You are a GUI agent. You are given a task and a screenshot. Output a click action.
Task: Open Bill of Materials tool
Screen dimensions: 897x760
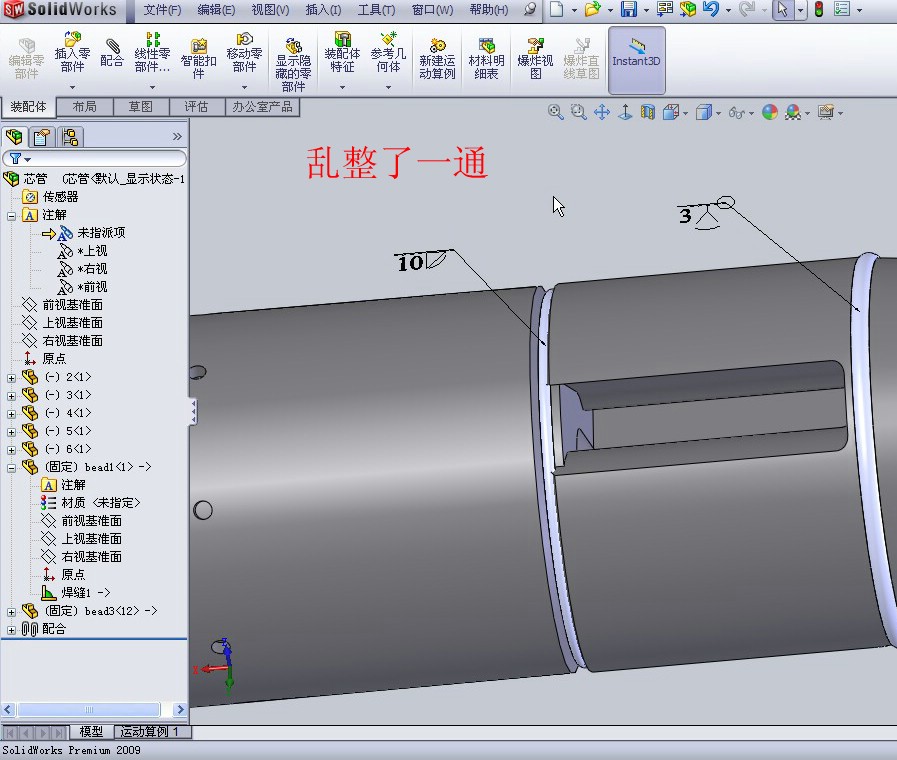tap(486, 58)
